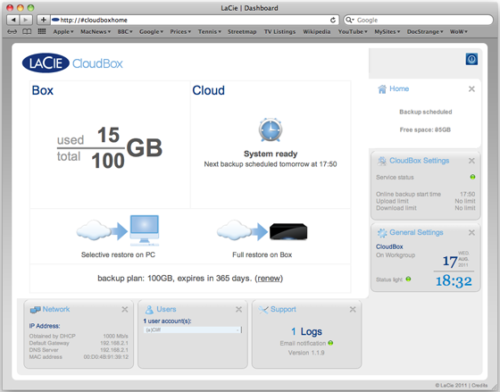Open the Home house icon

tap(382, 89)
